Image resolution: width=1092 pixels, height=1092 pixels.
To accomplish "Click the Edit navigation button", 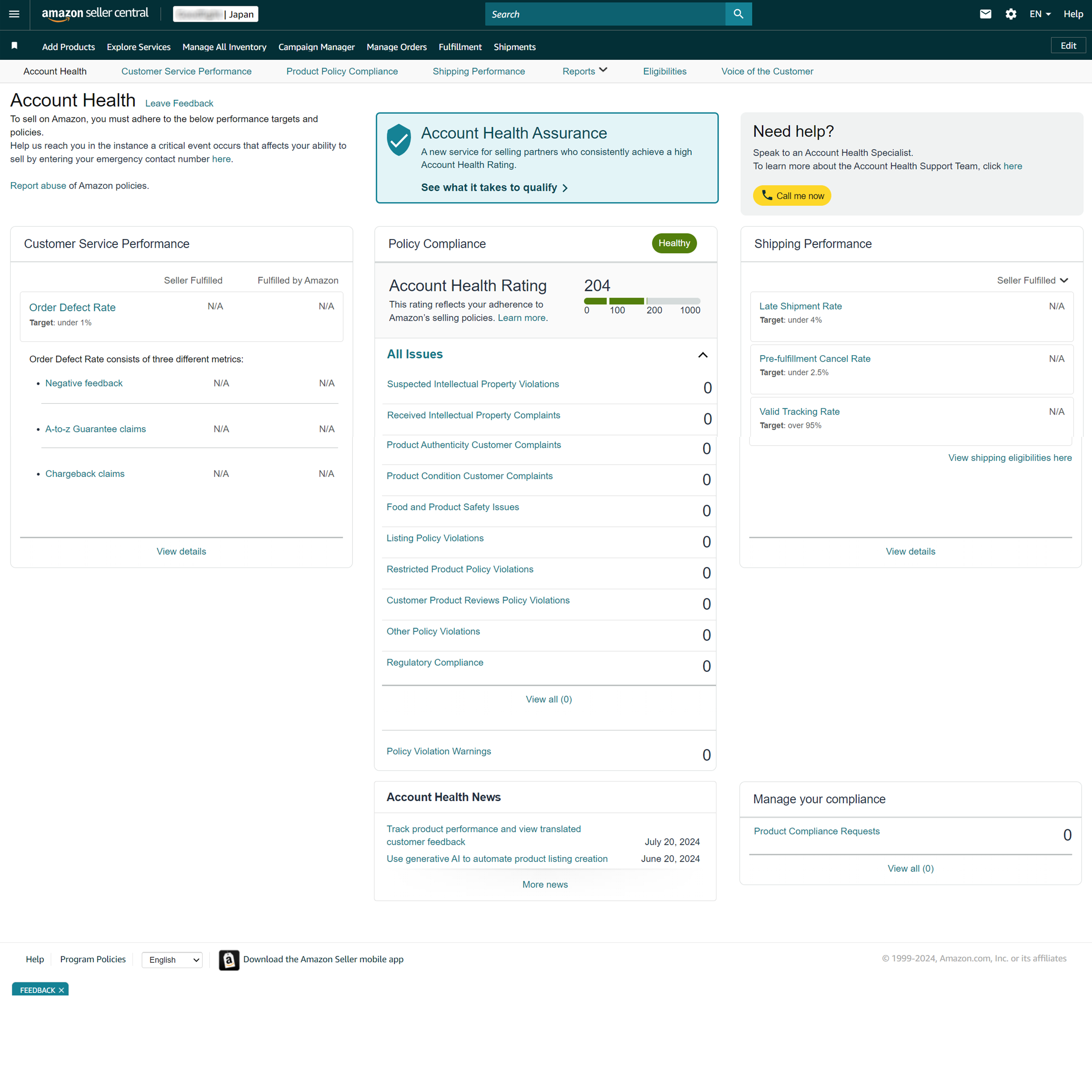I will (1068, 45).
